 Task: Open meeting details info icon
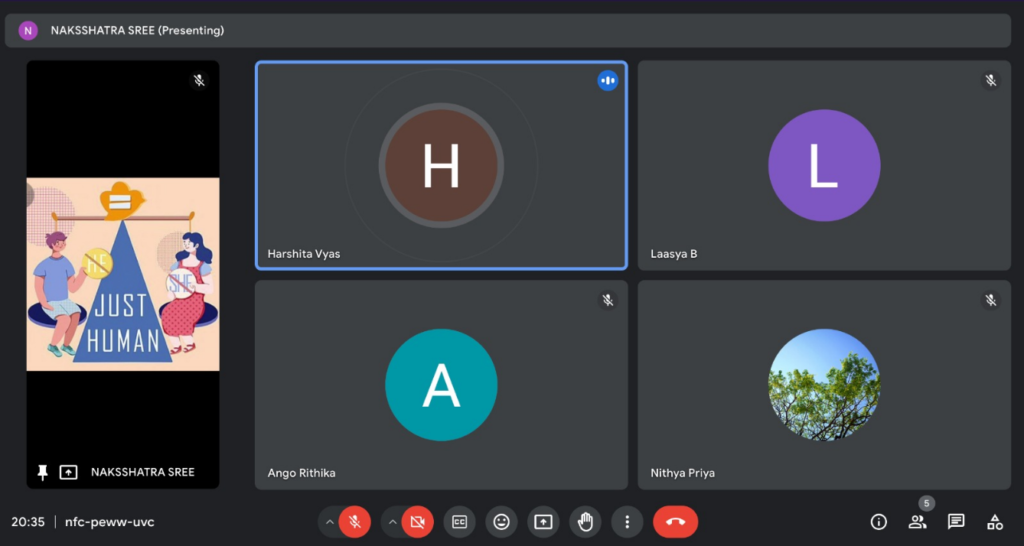click(879, 521)
